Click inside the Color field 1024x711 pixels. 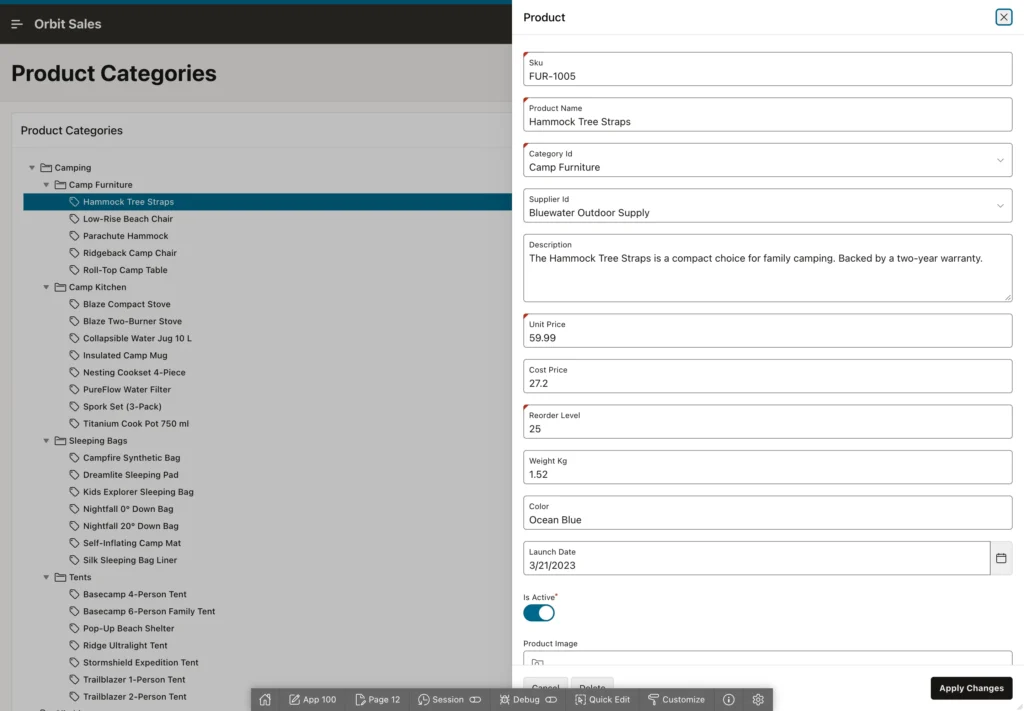click(767, 513)
